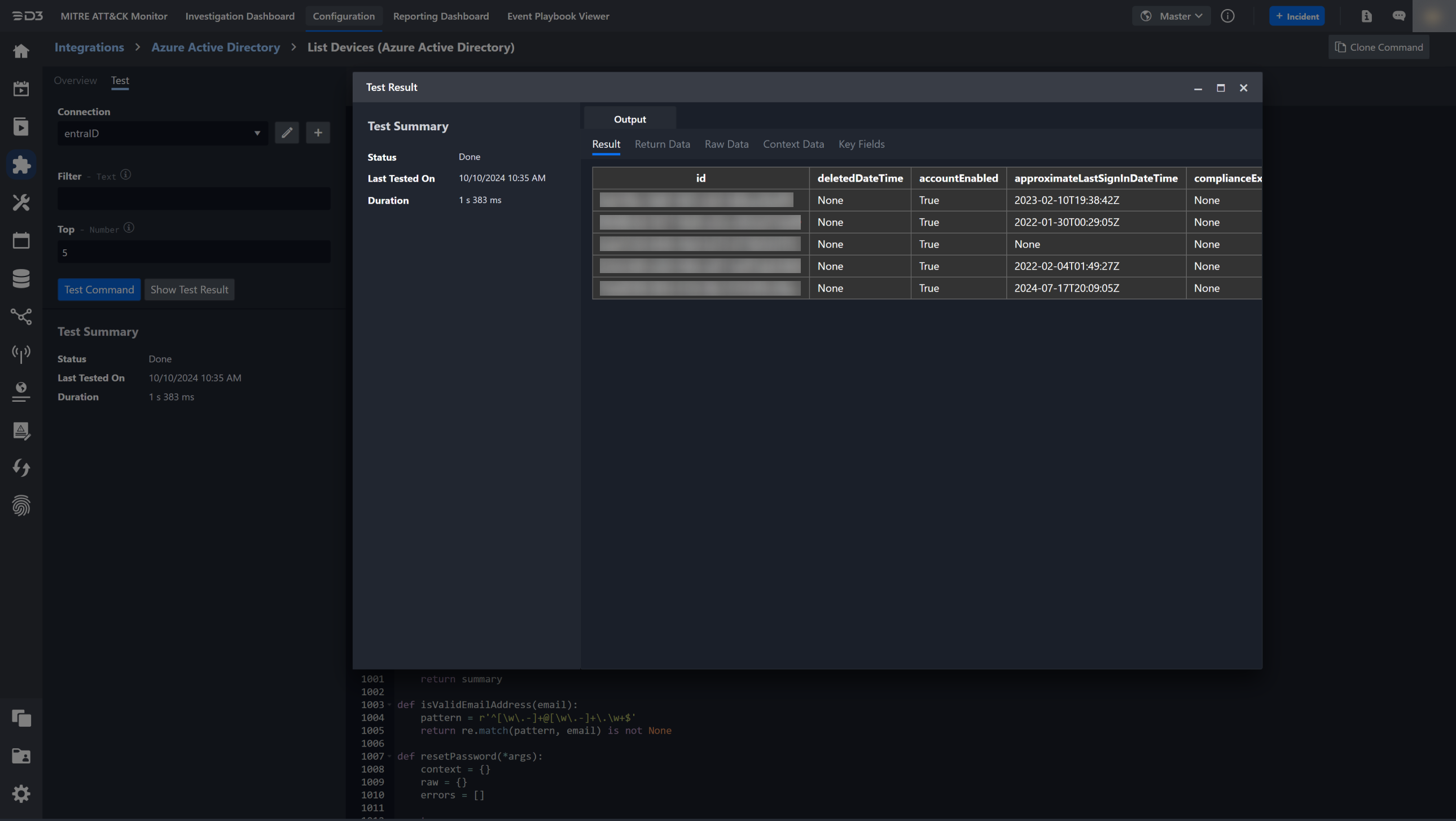
Task: Click the settings gear in sidebar
Action: pyautogui.click(x=21, y=794)
